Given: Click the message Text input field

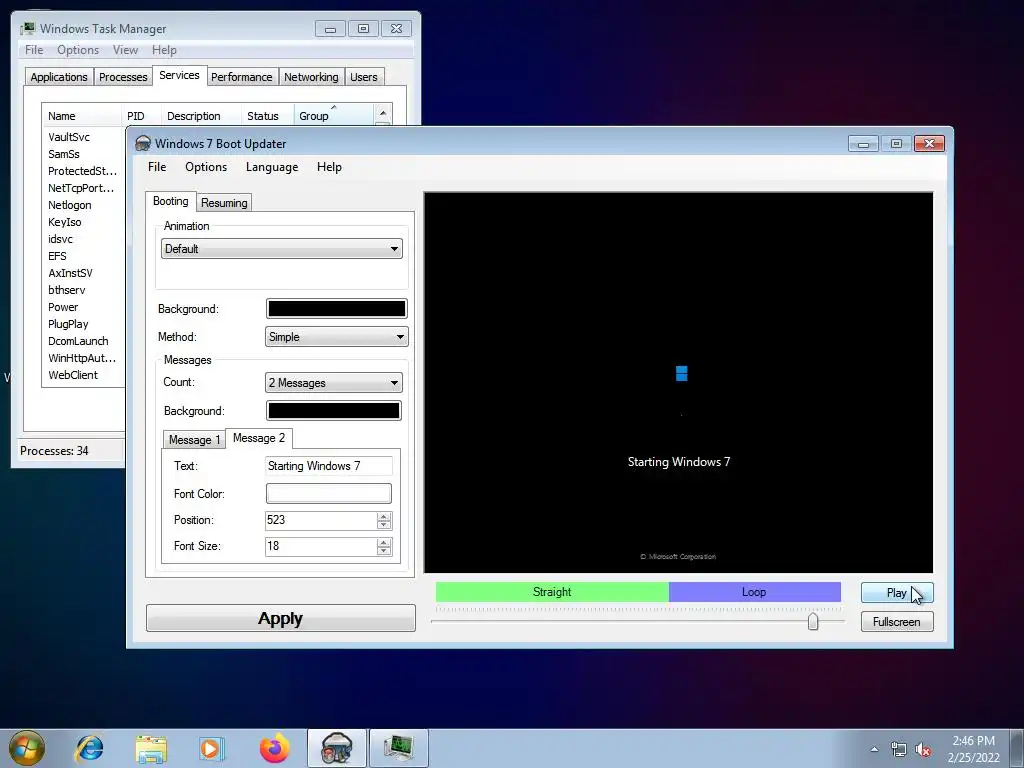Looking at the screenshot, I should point(328,466).
